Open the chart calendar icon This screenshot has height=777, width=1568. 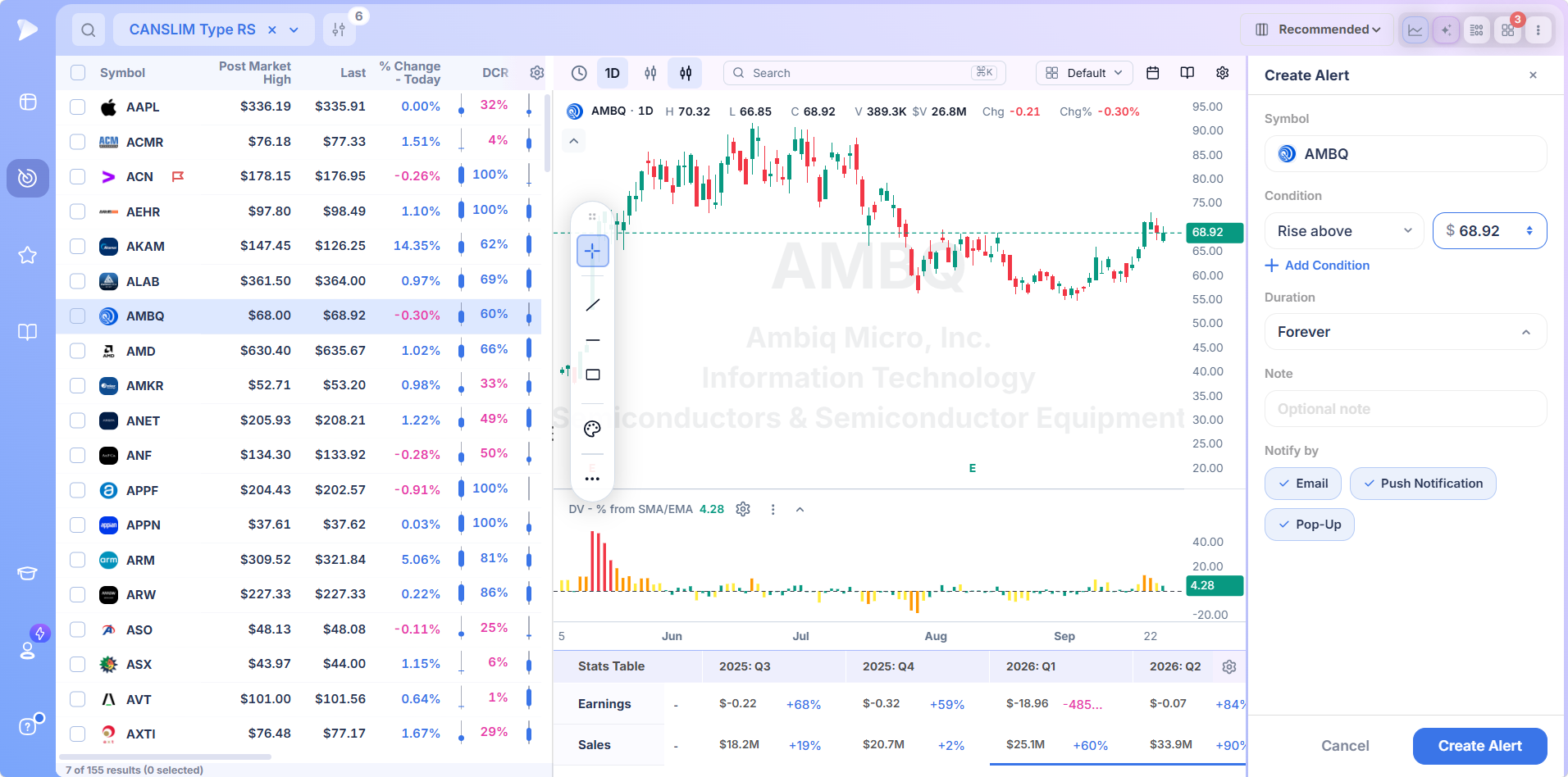pos(1152,73)
